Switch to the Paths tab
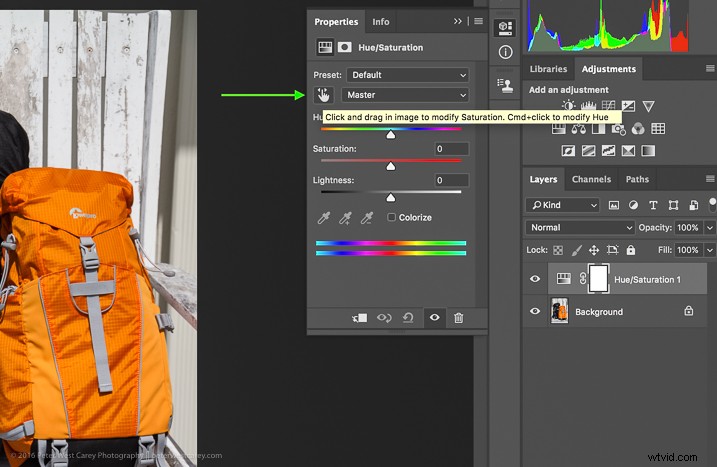 pyautogui.click(x=637, y=179)
